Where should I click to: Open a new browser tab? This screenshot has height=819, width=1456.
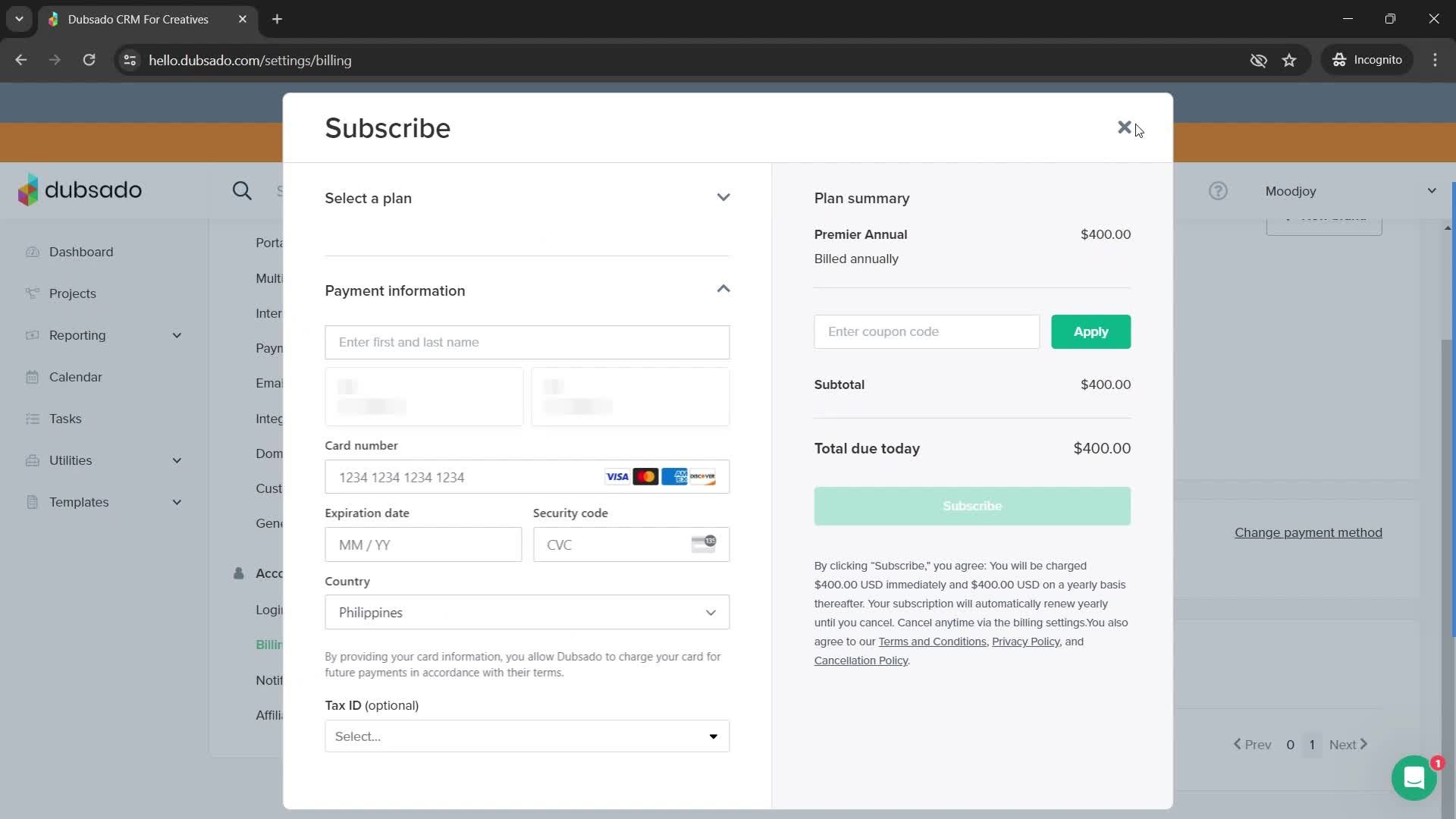click(277, 19)
